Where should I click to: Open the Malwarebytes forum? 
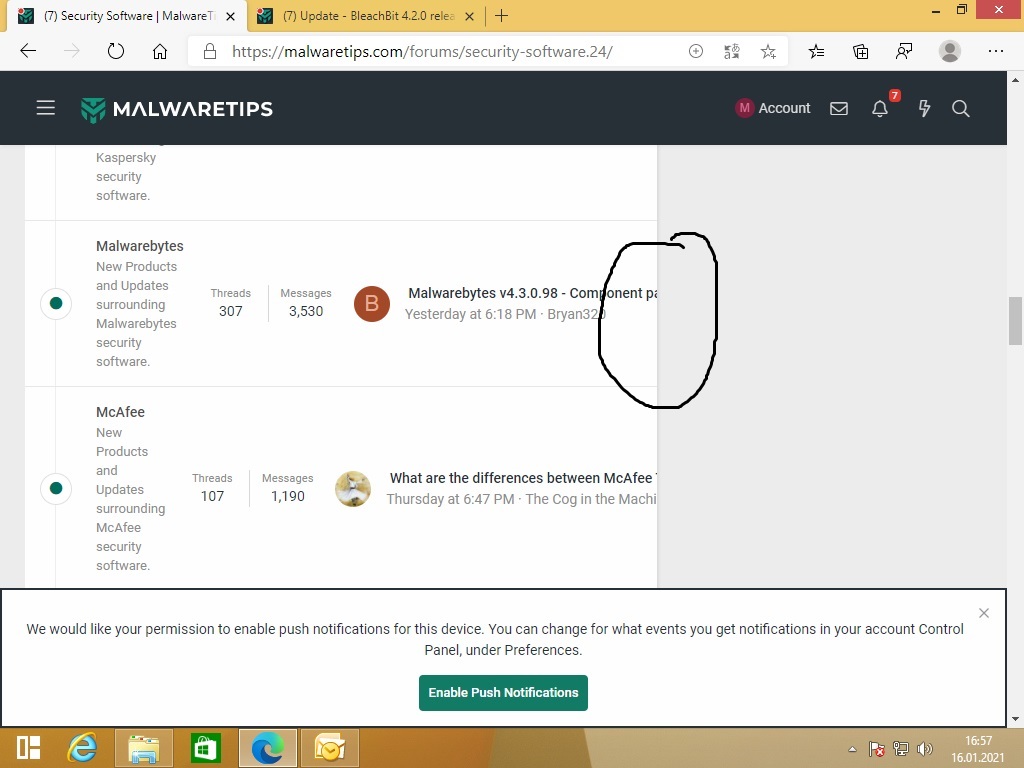coord(140,246)
